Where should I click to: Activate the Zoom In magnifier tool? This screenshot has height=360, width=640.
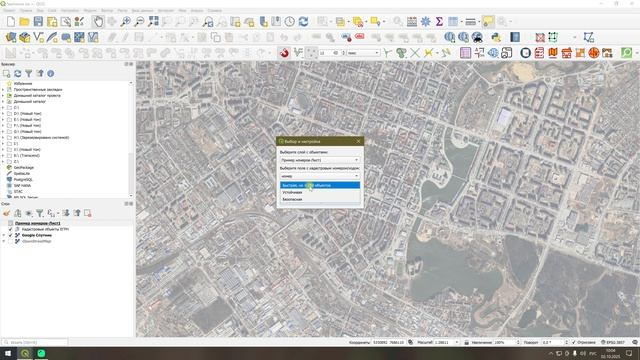tap(126, 22)
